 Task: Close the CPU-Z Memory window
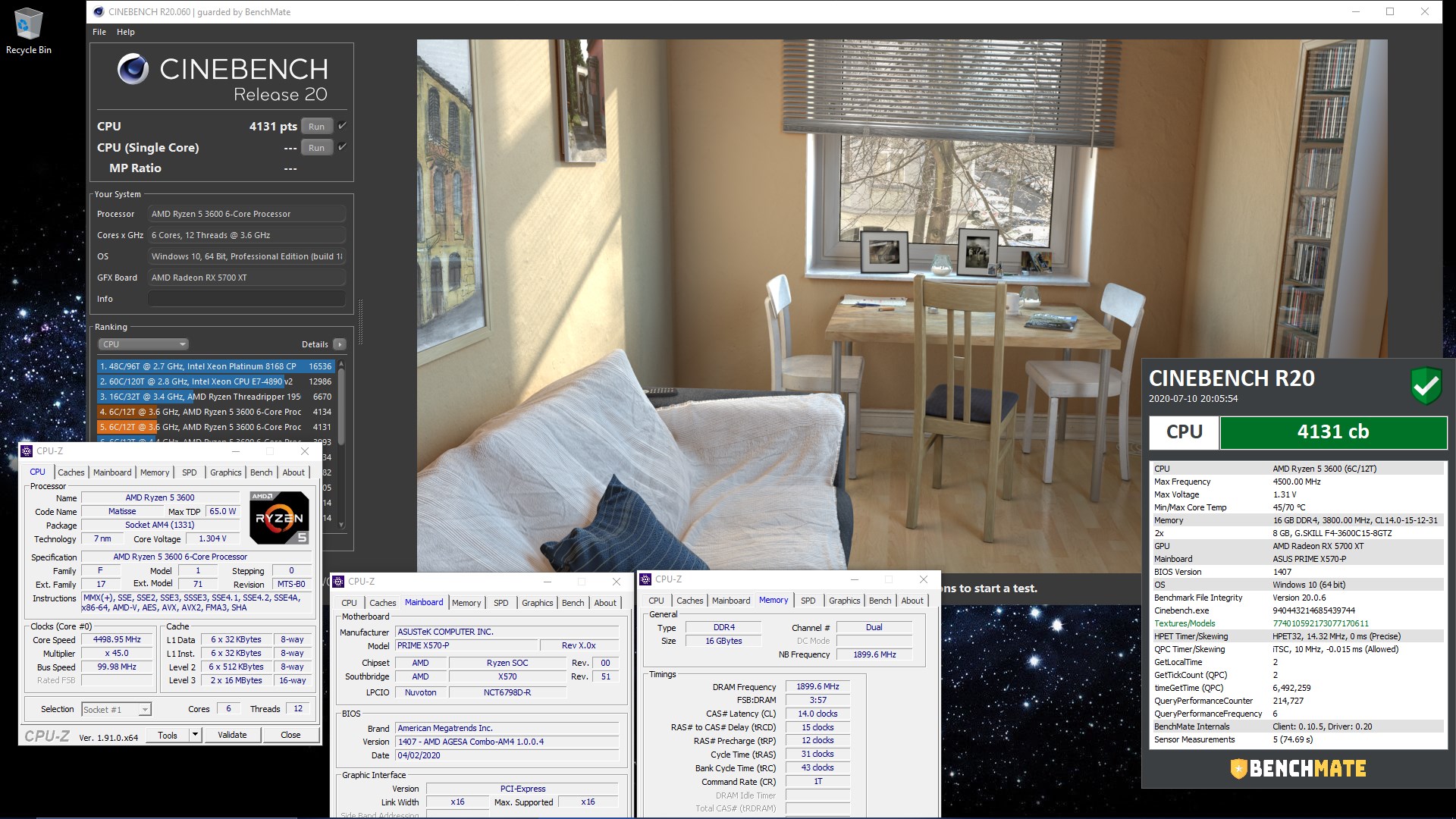click(924, 579)
